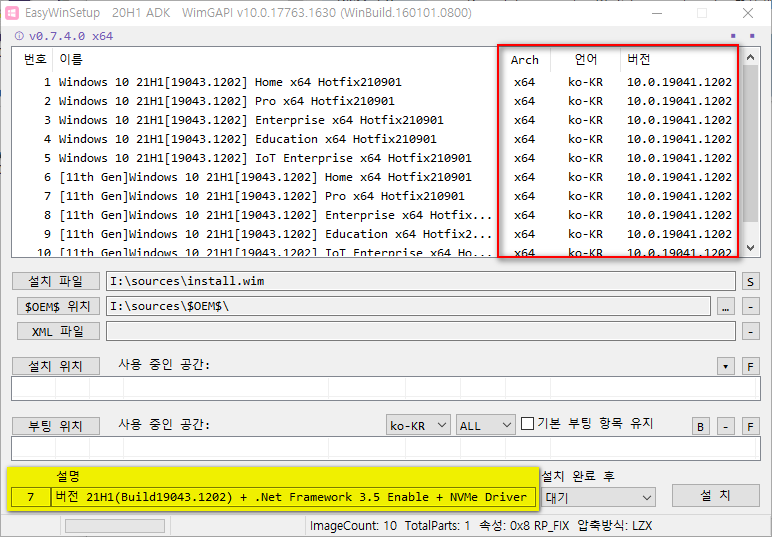The width and height of the screenshot is (772, 537).
Task: Open the ALL dropdown
Action: pos(485,425)
